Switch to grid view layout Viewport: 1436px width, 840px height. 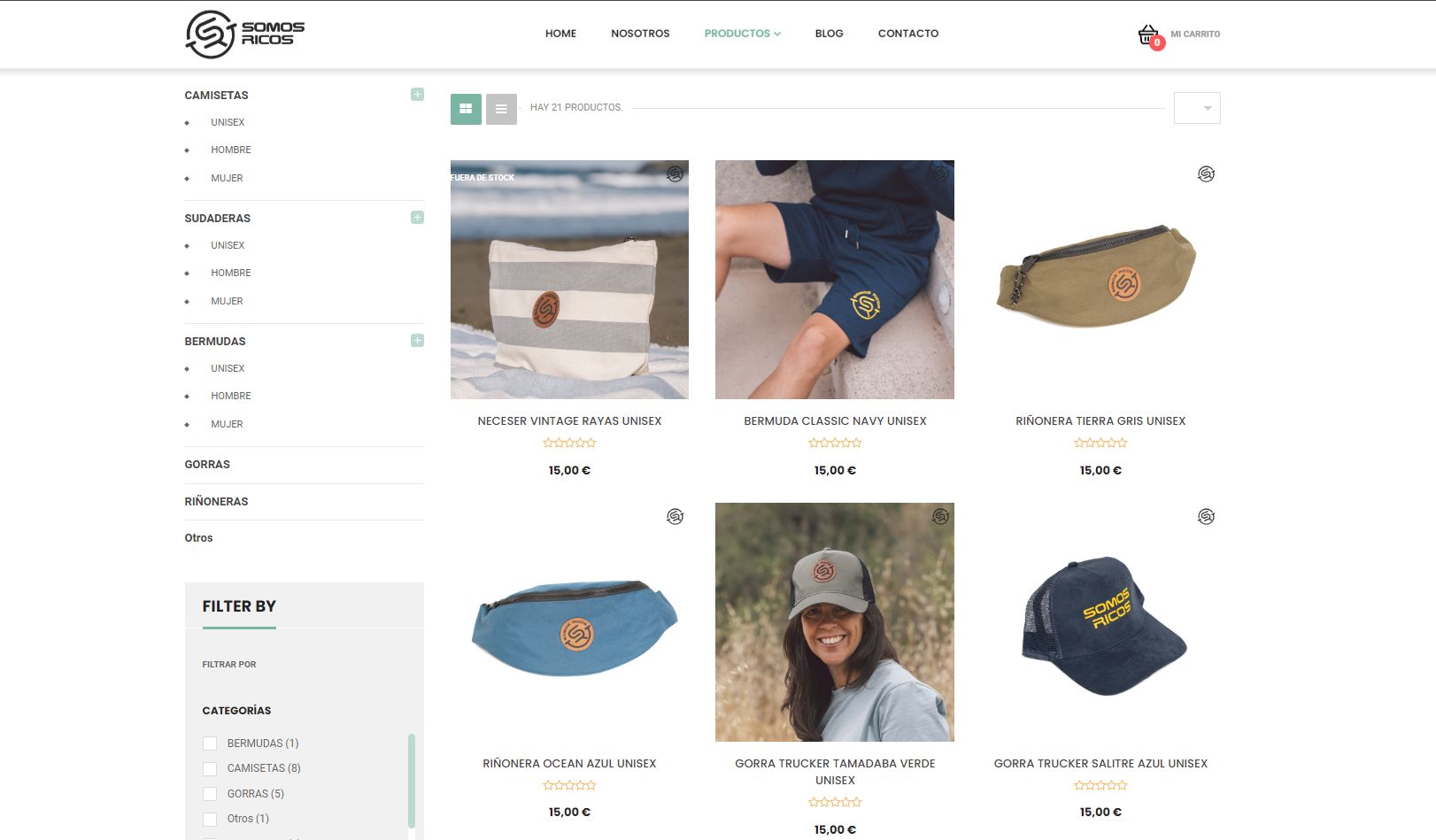466,109
